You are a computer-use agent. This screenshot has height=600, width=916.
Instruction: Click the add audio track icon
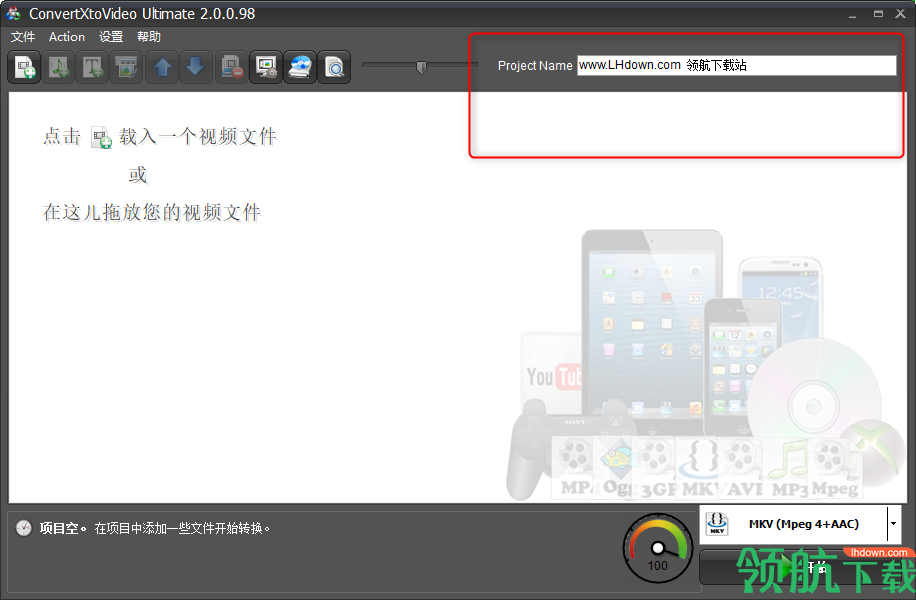(x=58, y=68)
